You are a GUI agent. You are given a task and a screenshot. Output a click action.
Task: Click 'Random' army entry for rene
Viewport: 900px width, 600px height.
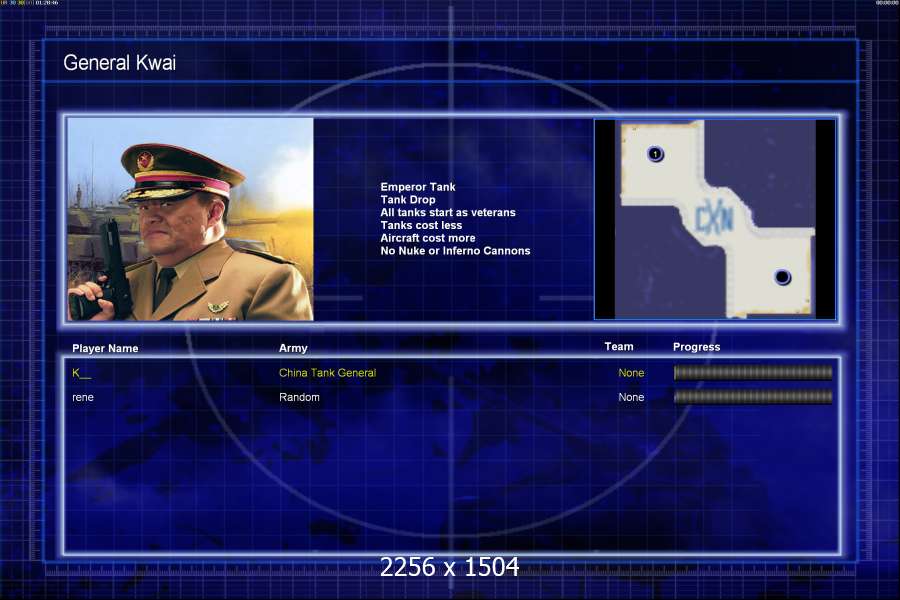coord(299,397)
